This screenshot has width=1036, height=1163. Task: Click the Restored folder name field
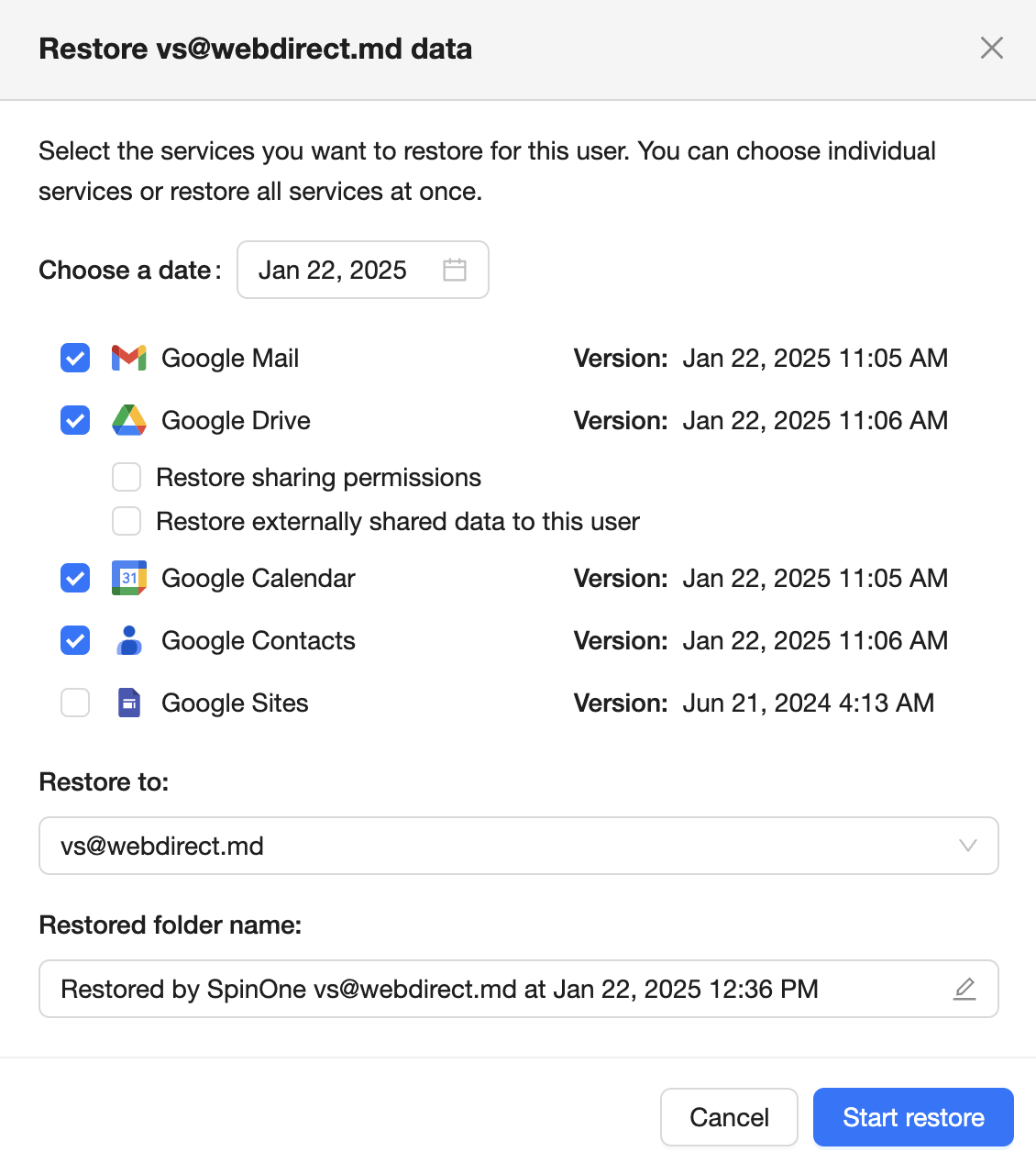coord(495,989)
